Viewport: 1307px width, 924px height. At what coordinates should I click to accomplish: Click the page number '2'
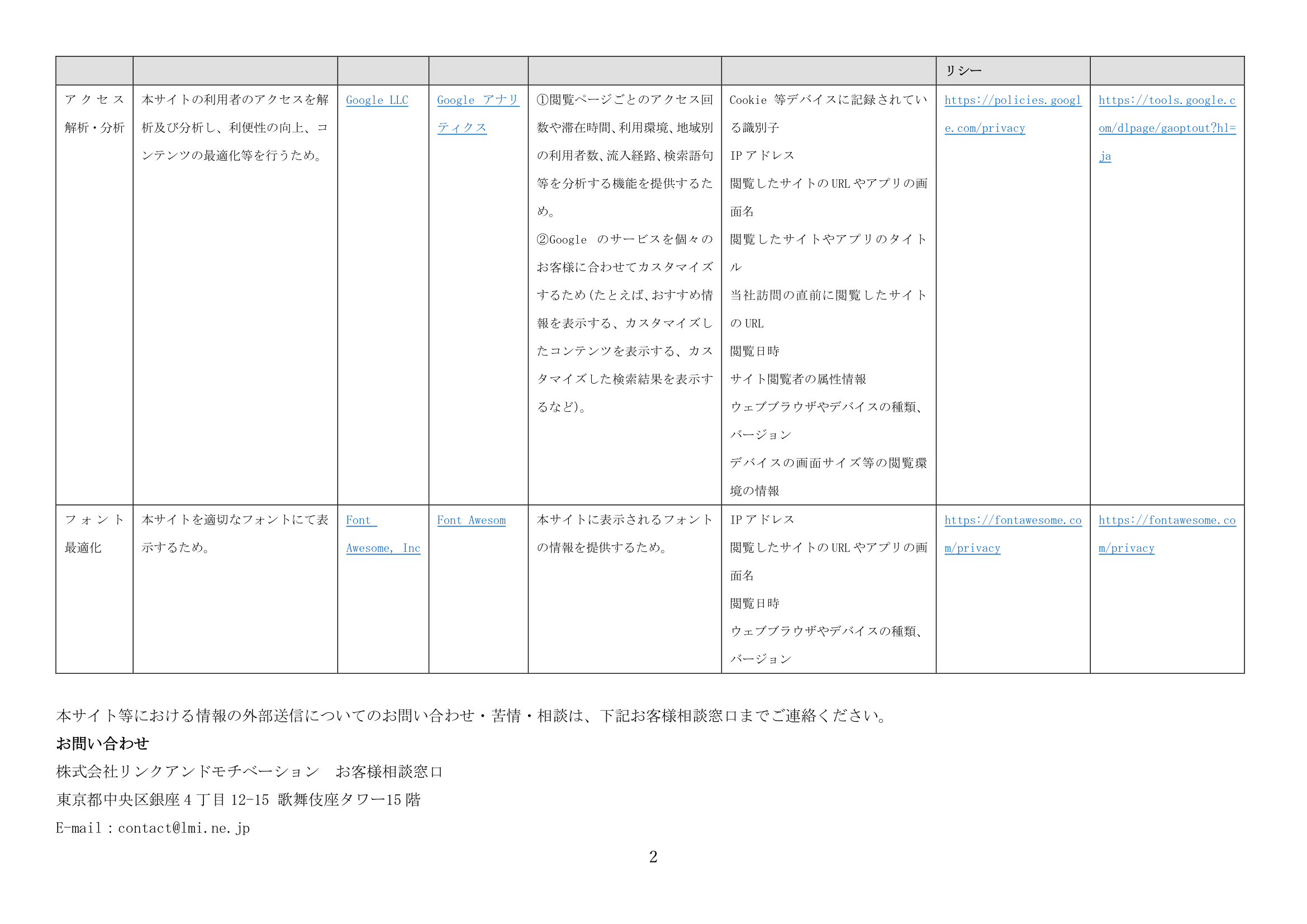click(x=653, y=857)
